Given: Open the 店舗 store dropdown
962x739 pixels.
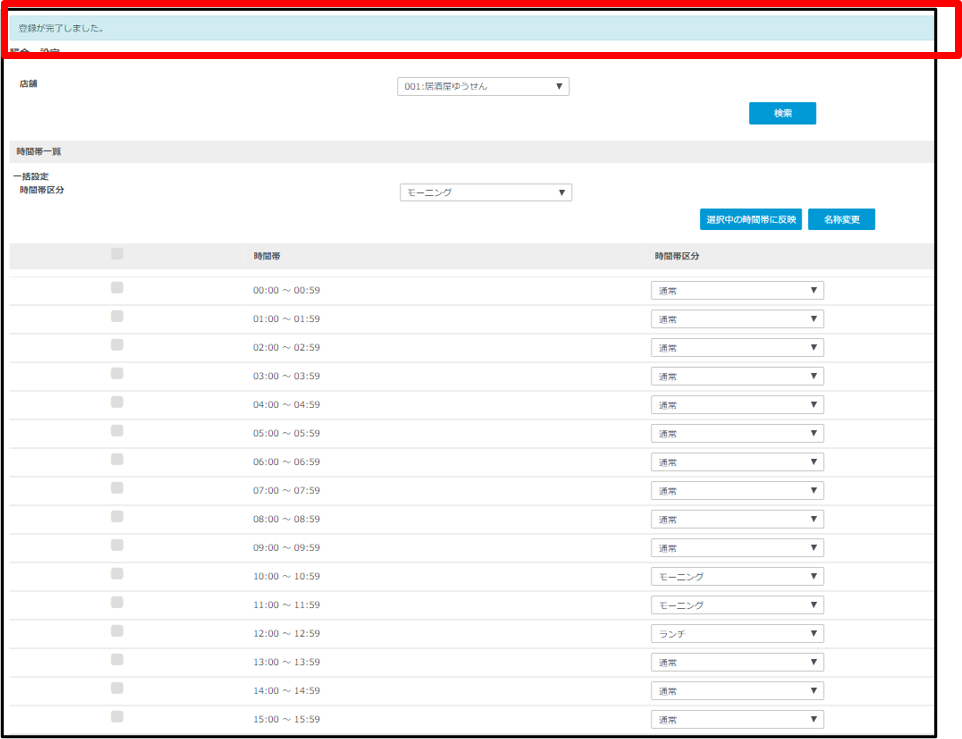Looking at the screenshot, I should click(483, 86).
